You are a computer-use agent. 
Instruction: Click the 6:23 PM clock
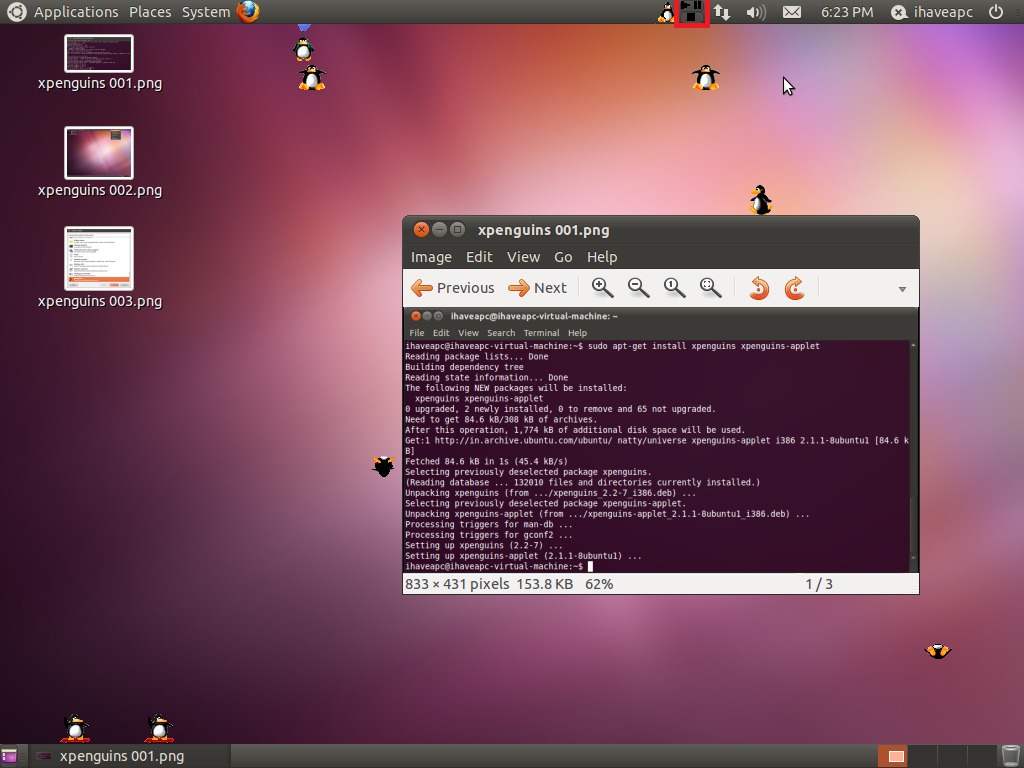[x=846, y=12]
